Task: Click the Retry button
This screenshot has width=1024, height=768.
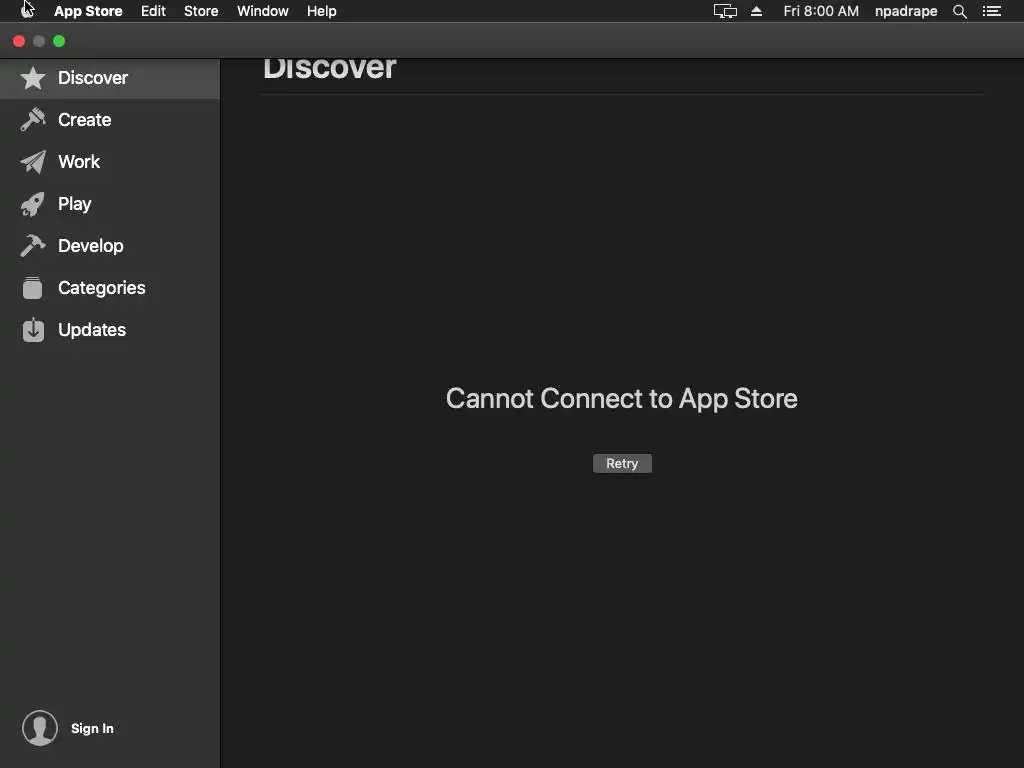Action: tap(622, 464)
